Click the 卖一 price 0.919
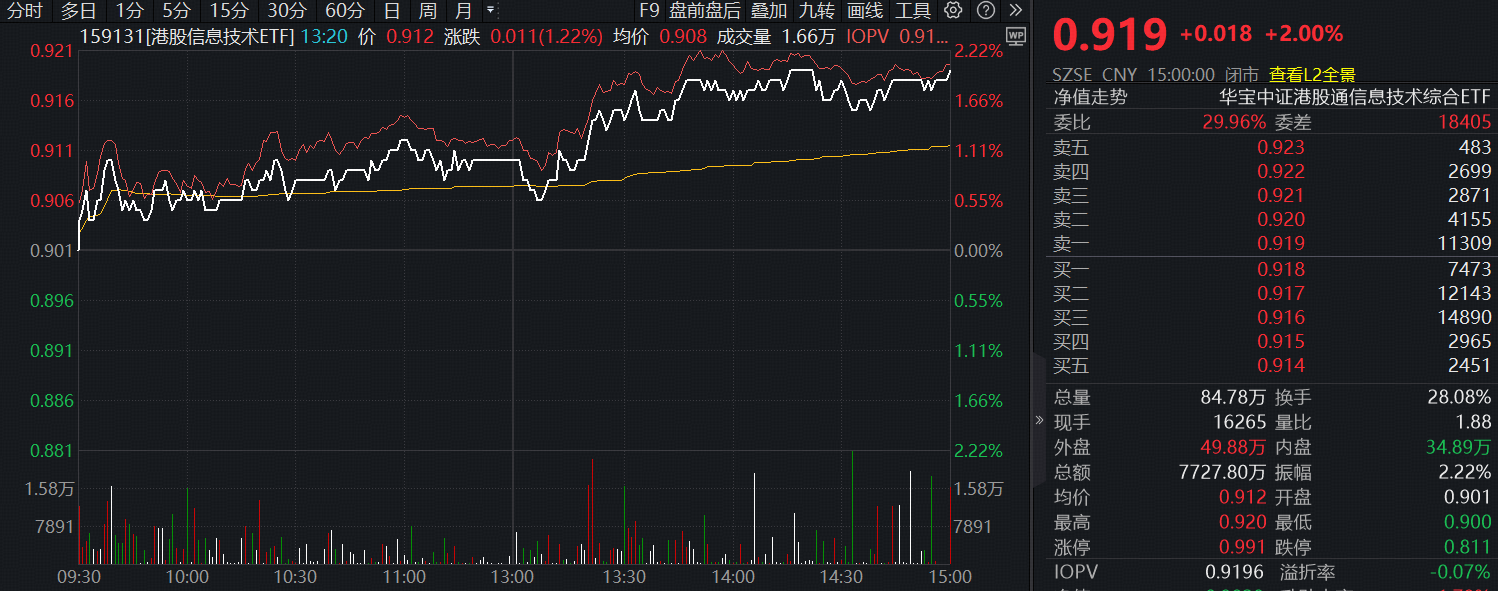The image size is (1498, 591). point(1281,243)
